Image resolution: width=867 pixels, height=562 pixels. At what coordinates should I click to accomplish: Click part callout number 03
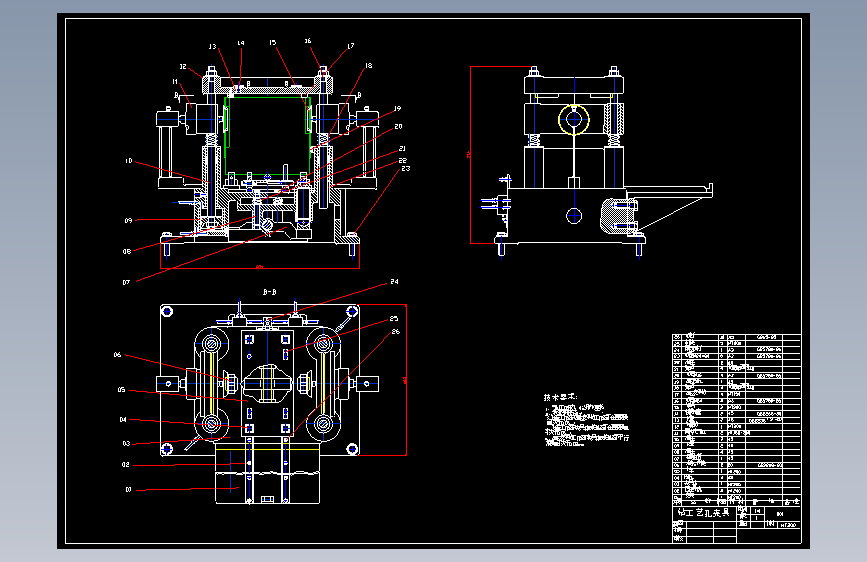pos(127,444)
